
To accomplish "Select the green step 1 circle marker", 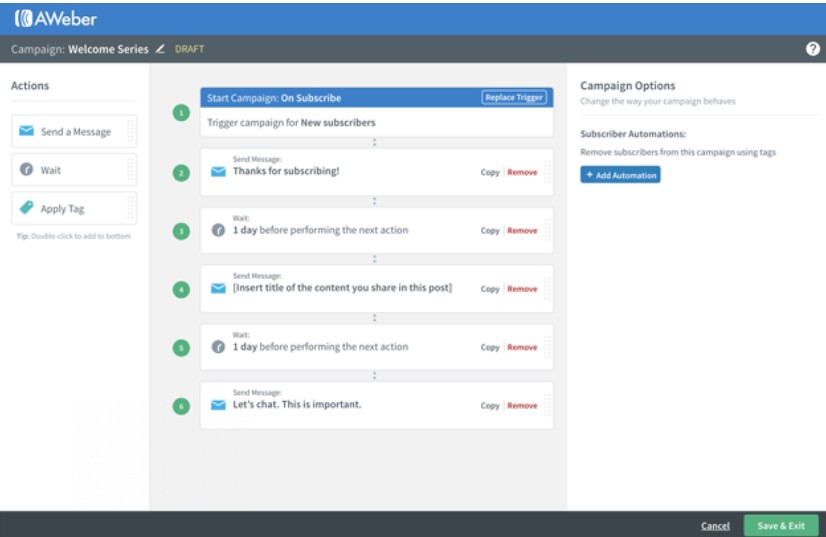I will (x=181, y=115).
